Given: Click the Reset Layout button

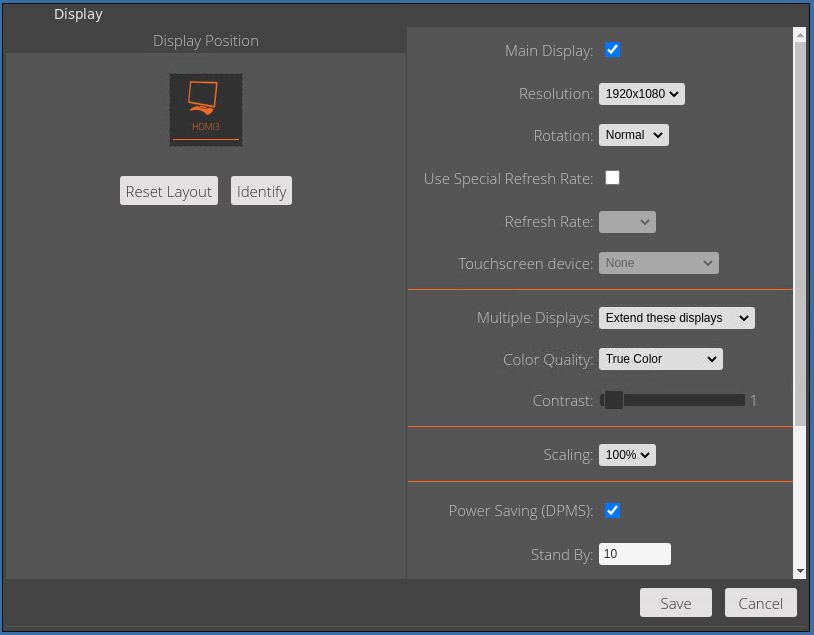Looking at the screenshot, I should pos(169,191).
